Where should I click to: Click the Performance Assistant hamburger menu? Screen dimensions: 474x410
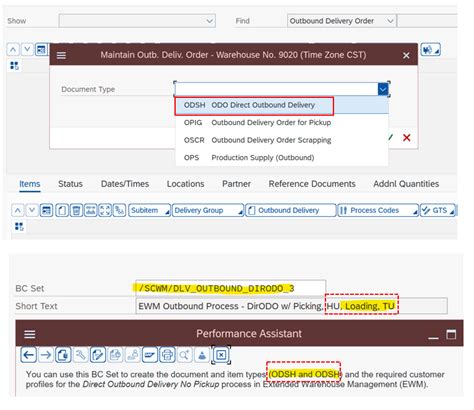(x=30, y=334)
